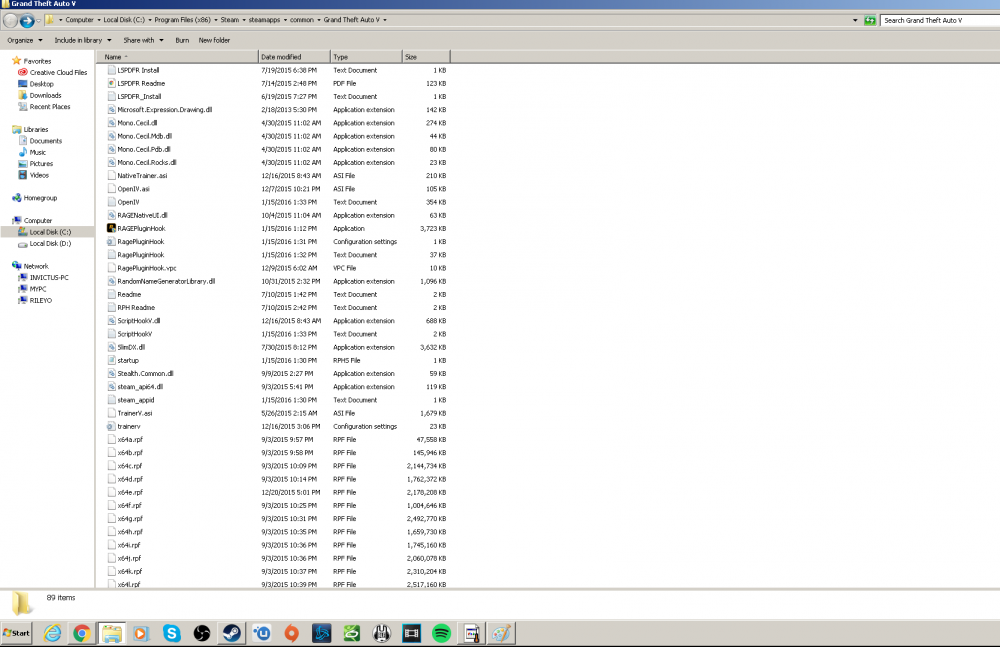Click the Burn toolbar button
The height and width of the screenshot is (647, 1000).
pyautogui.click(x=182, y=40)
